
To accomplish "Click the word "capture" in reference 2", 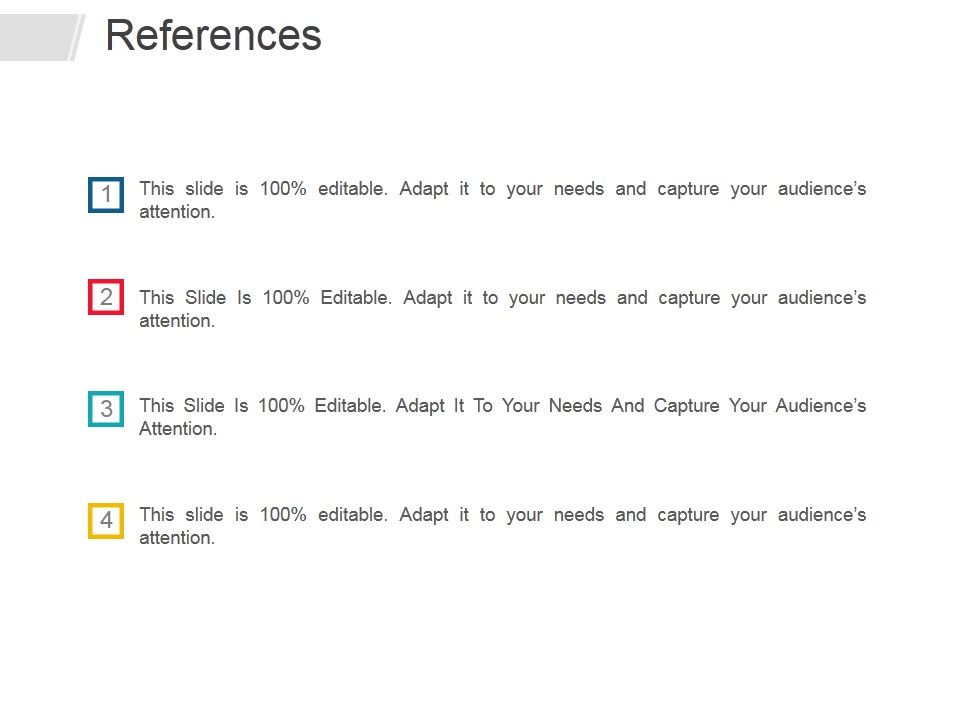I will (x=690, y=298).
